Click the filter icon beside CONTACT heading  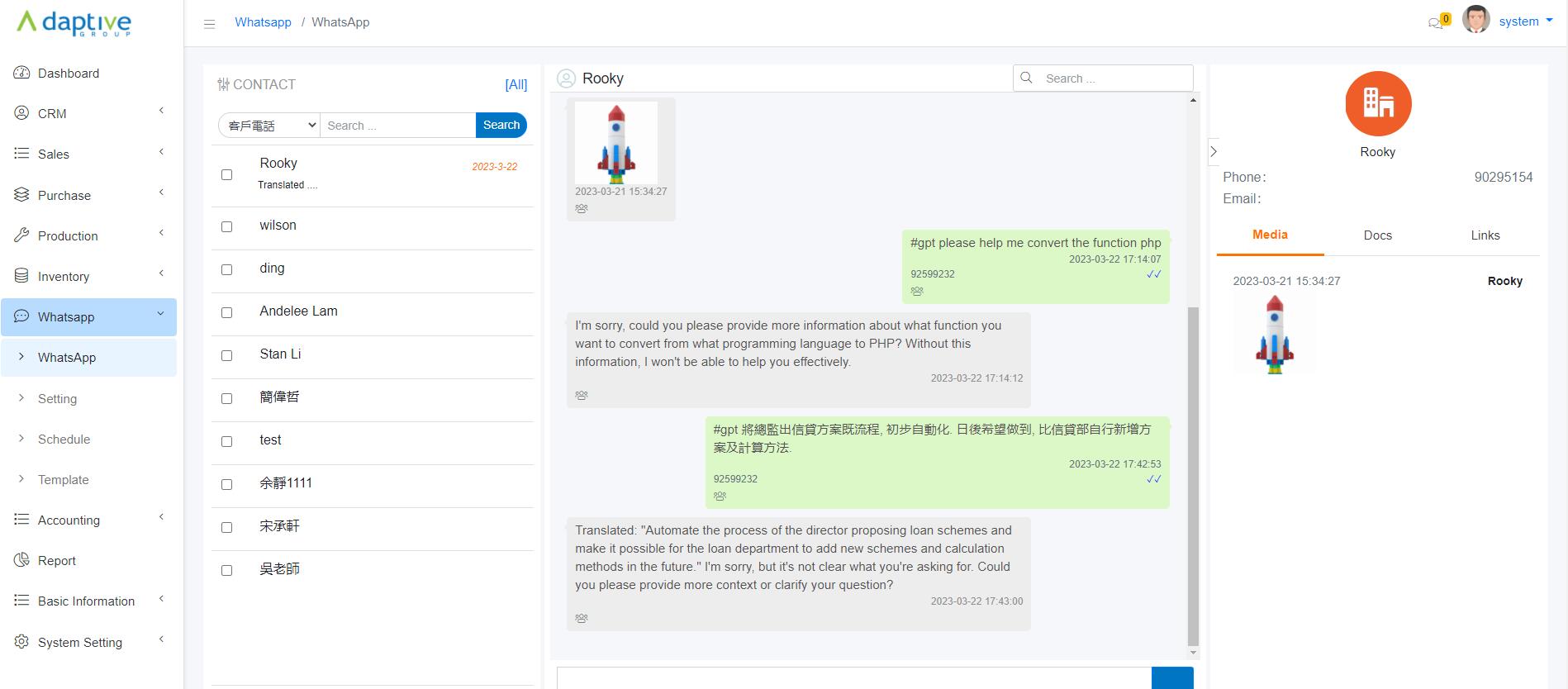tap(223, 84)
